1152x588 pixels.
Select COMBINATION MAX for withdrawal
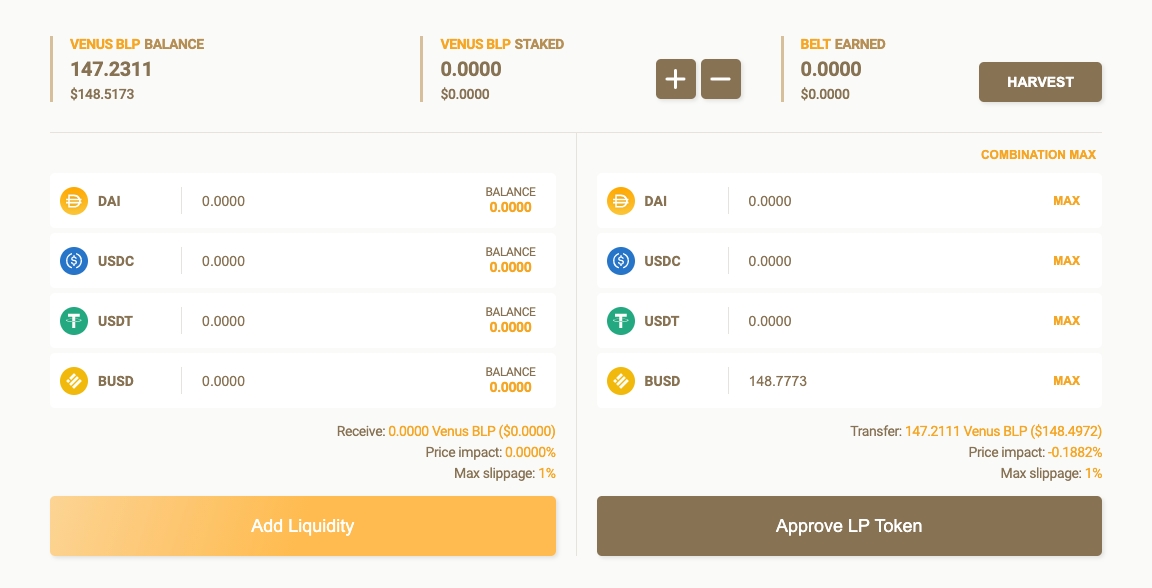click(1038, 155)
